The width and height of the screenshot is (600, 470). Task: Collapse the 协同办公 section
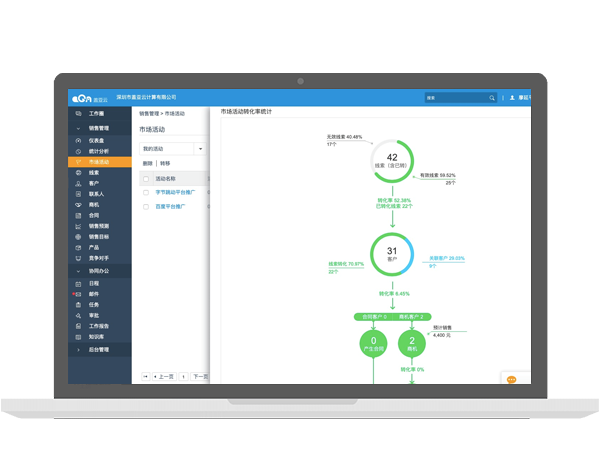click(78, 271)
